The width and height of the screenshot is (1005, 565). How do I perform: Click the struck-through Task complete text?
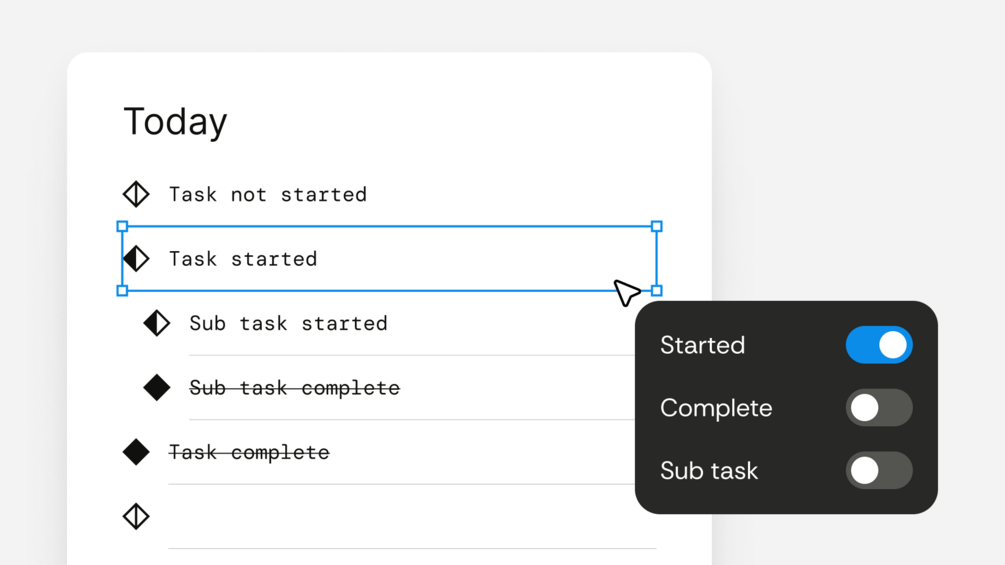click(x=249, y=452)
